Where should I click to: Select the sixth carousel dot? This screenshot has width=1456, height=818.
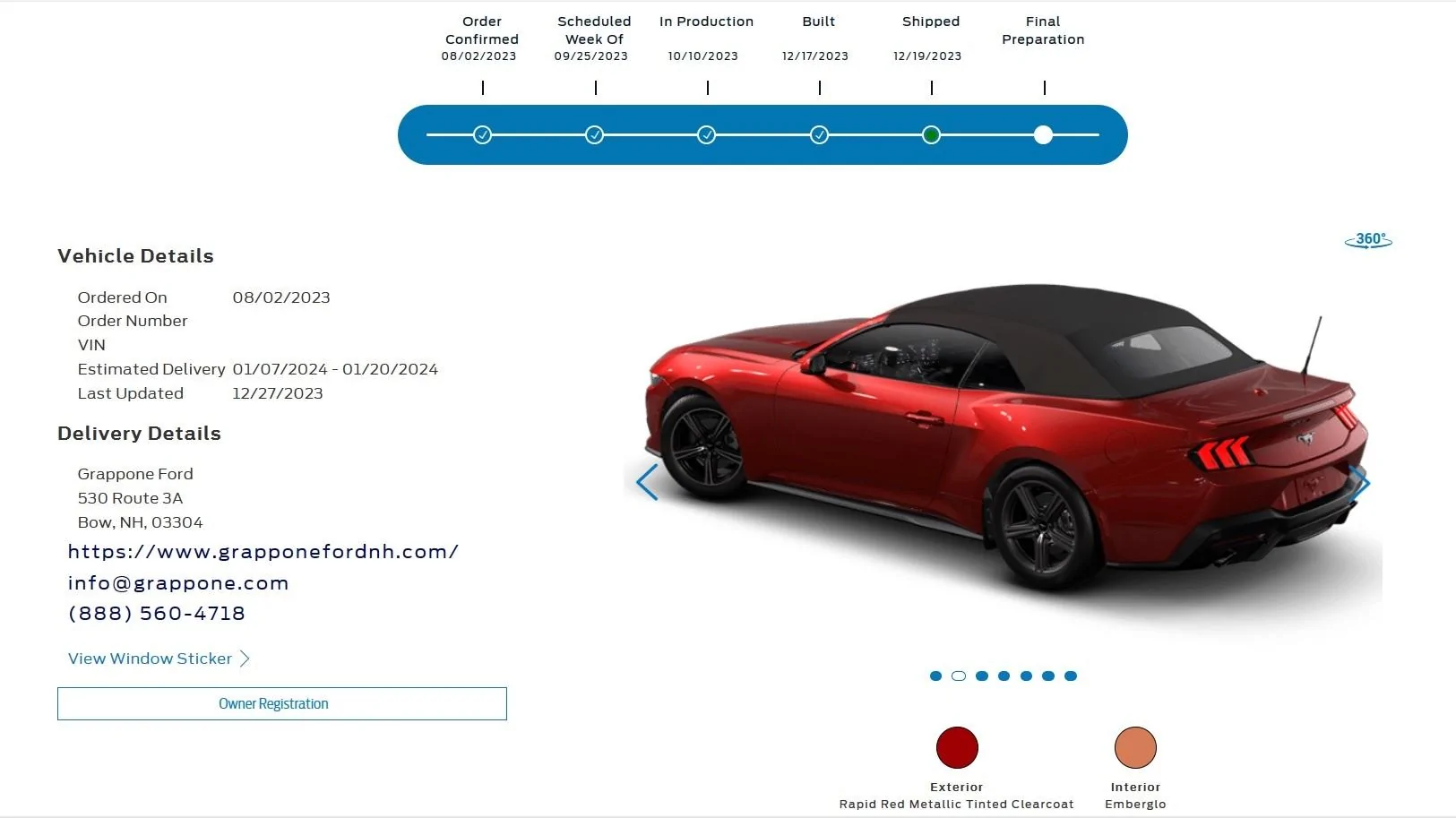coord(1048,676)
